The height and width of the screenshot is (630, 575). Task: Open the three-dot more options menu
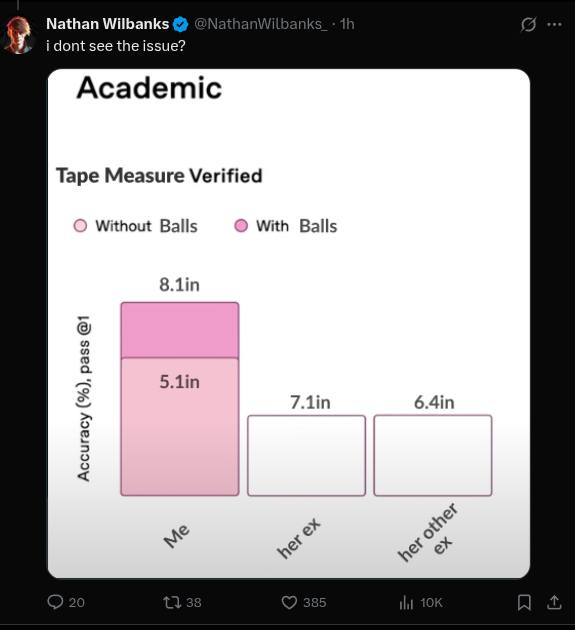[555, 25]
